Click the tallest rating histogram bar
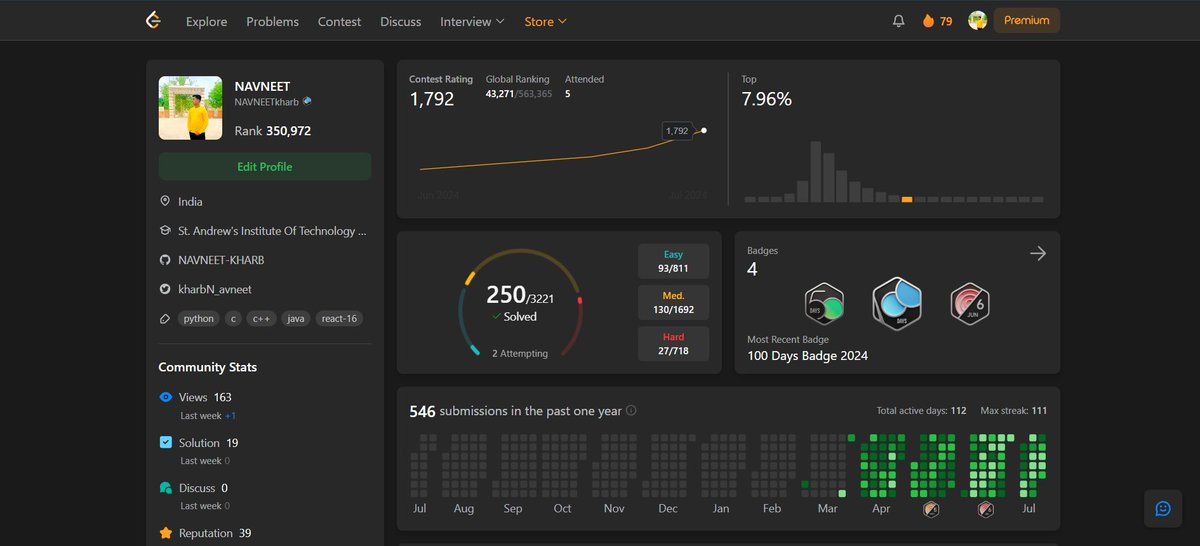Screen dimensions: 1200x546 [x=816, y=172]
